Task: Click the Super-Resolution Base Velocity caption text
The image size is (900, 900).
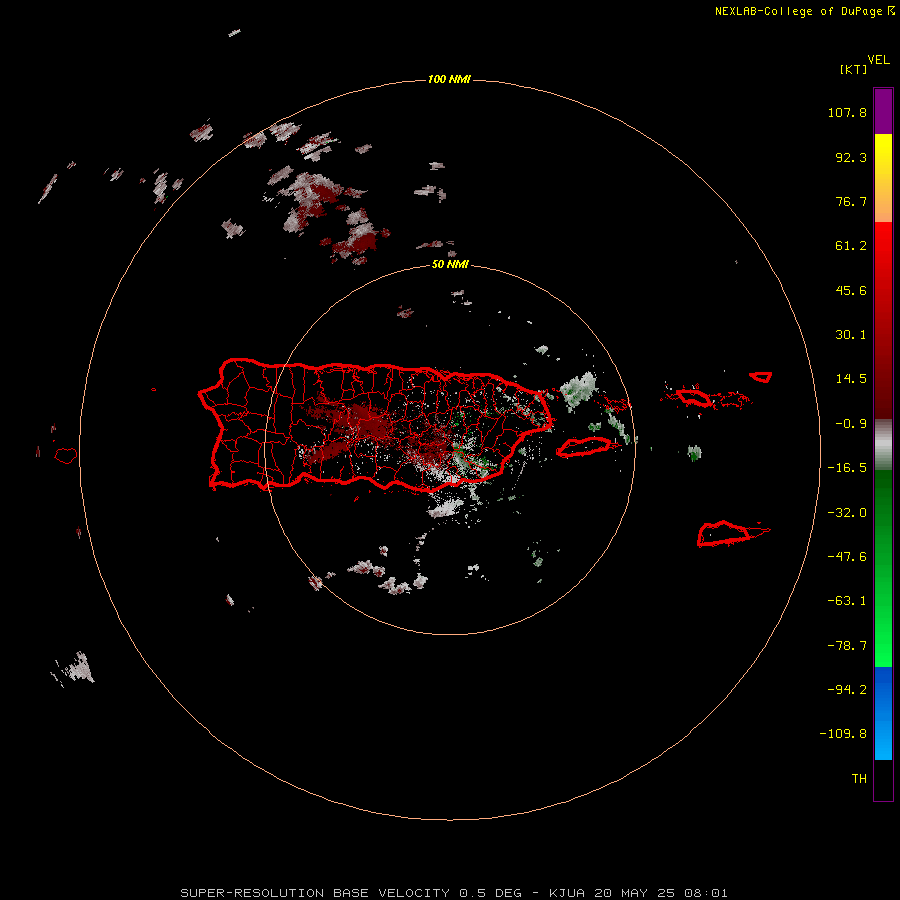Action: pos(453,893)
